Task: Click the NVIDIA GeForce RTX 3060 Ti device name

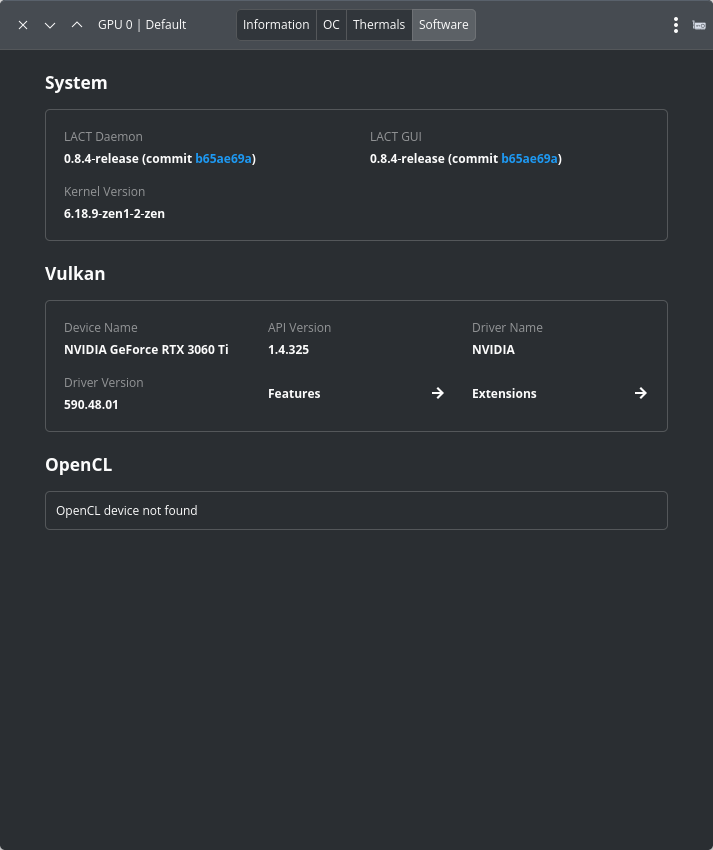Action: click(x=146, y=350)
